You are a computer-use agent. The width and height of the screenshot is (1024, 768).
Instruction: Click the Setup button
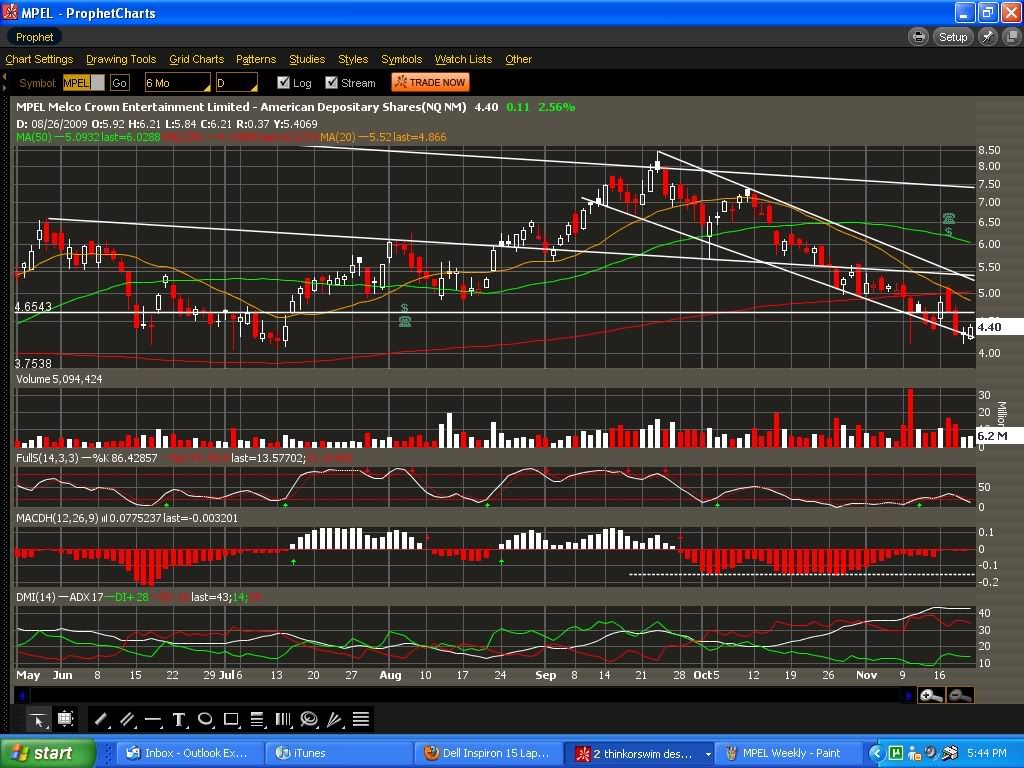click(953, 37)
